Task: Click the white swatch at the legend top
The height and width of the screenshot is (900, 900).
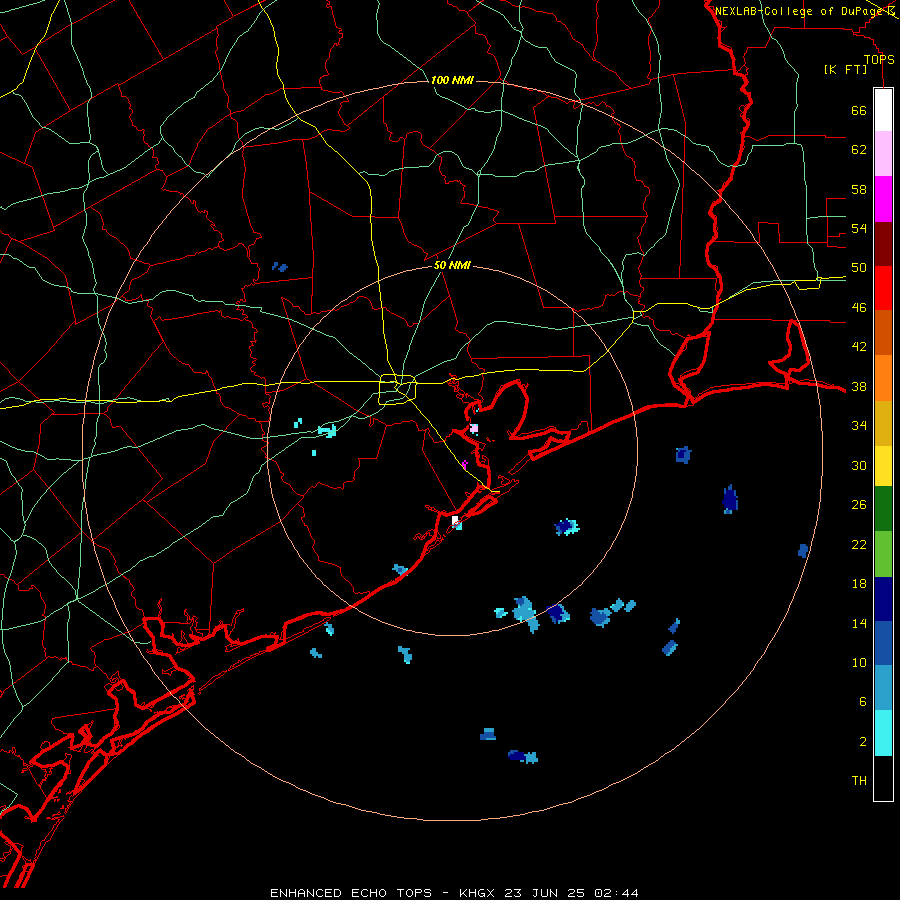Action: pyautogui.click(x=883, y=110)
